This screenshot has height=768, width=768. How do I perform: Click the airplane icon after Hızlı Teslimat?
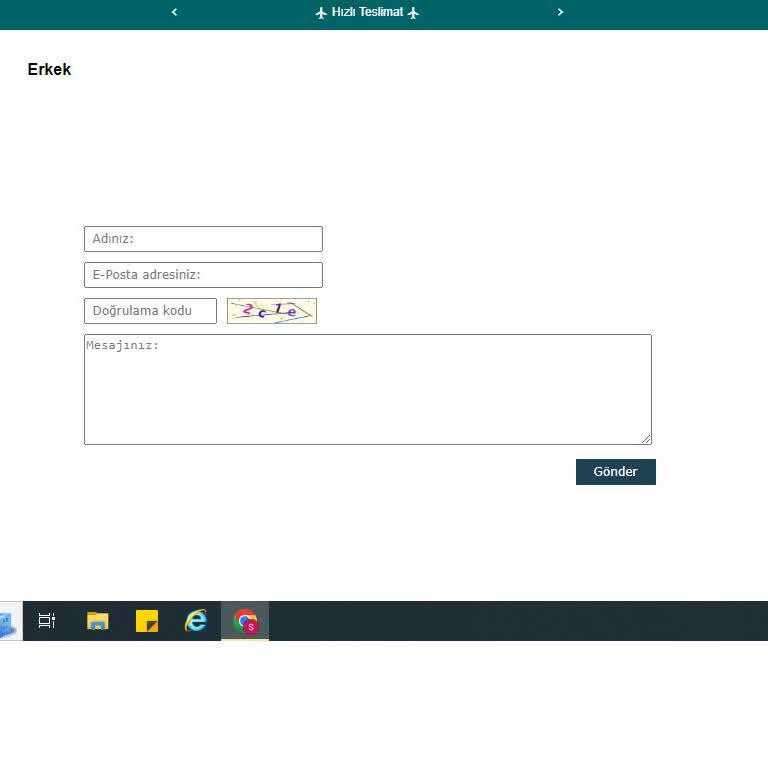point(413,13)
